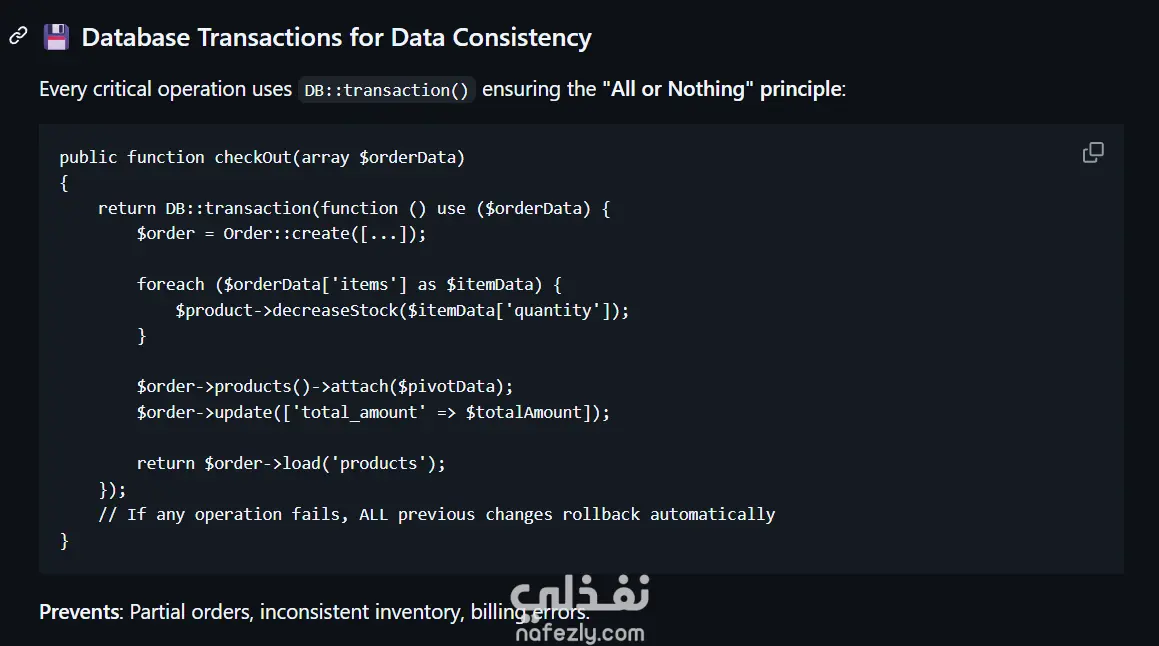The height and width of the screenshot is (646, 1159).
Task: Click the '$order = Order::create' line
Action: (281, 233)
